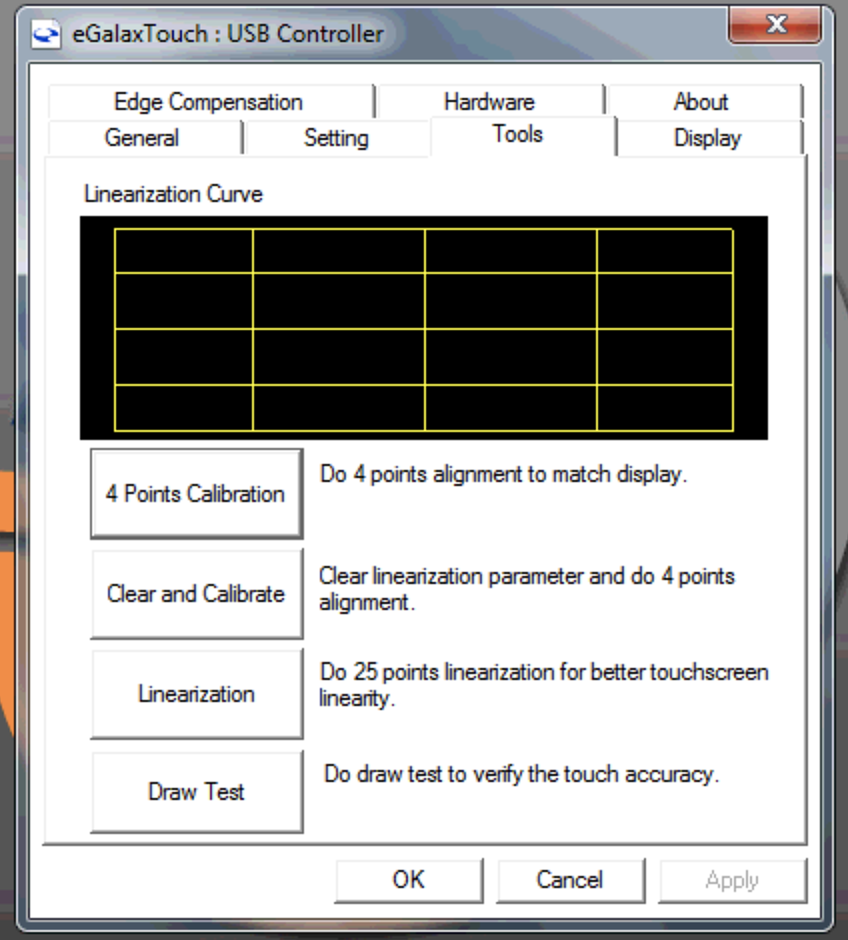Click the grayed-out Apply button

732,879
